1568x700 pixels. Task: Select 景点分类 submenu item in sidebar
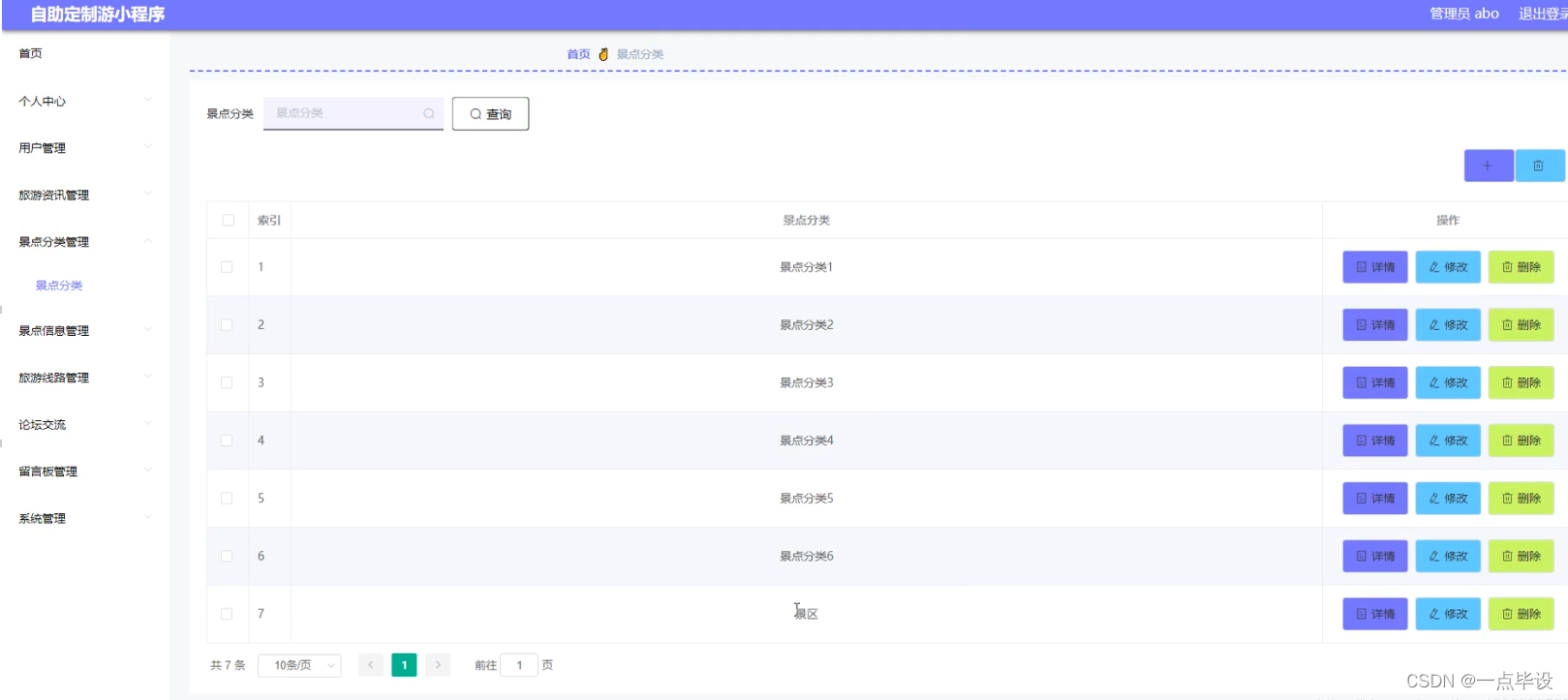click(59, 286)
